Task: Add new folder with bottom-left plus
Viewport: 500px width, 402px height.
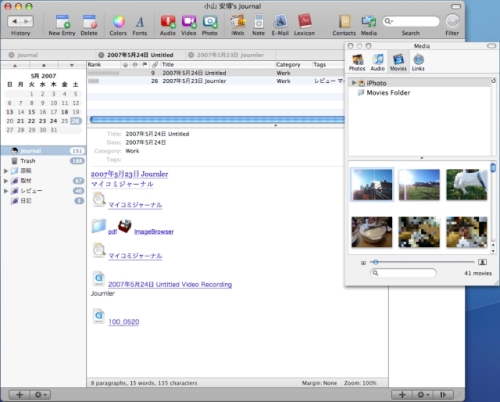Action: 19,395
